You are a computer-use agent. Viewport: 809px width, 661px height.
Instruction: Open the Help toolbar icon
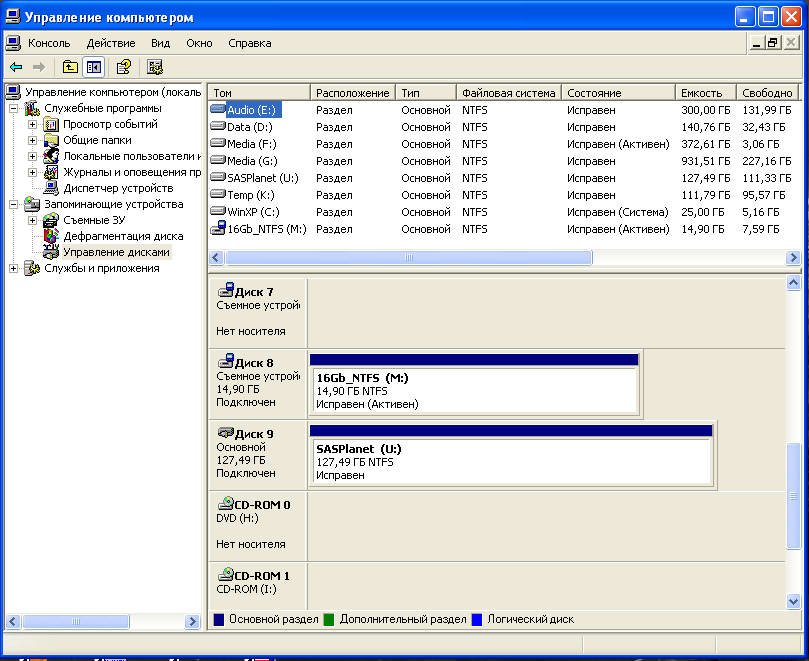click(123, 67)
